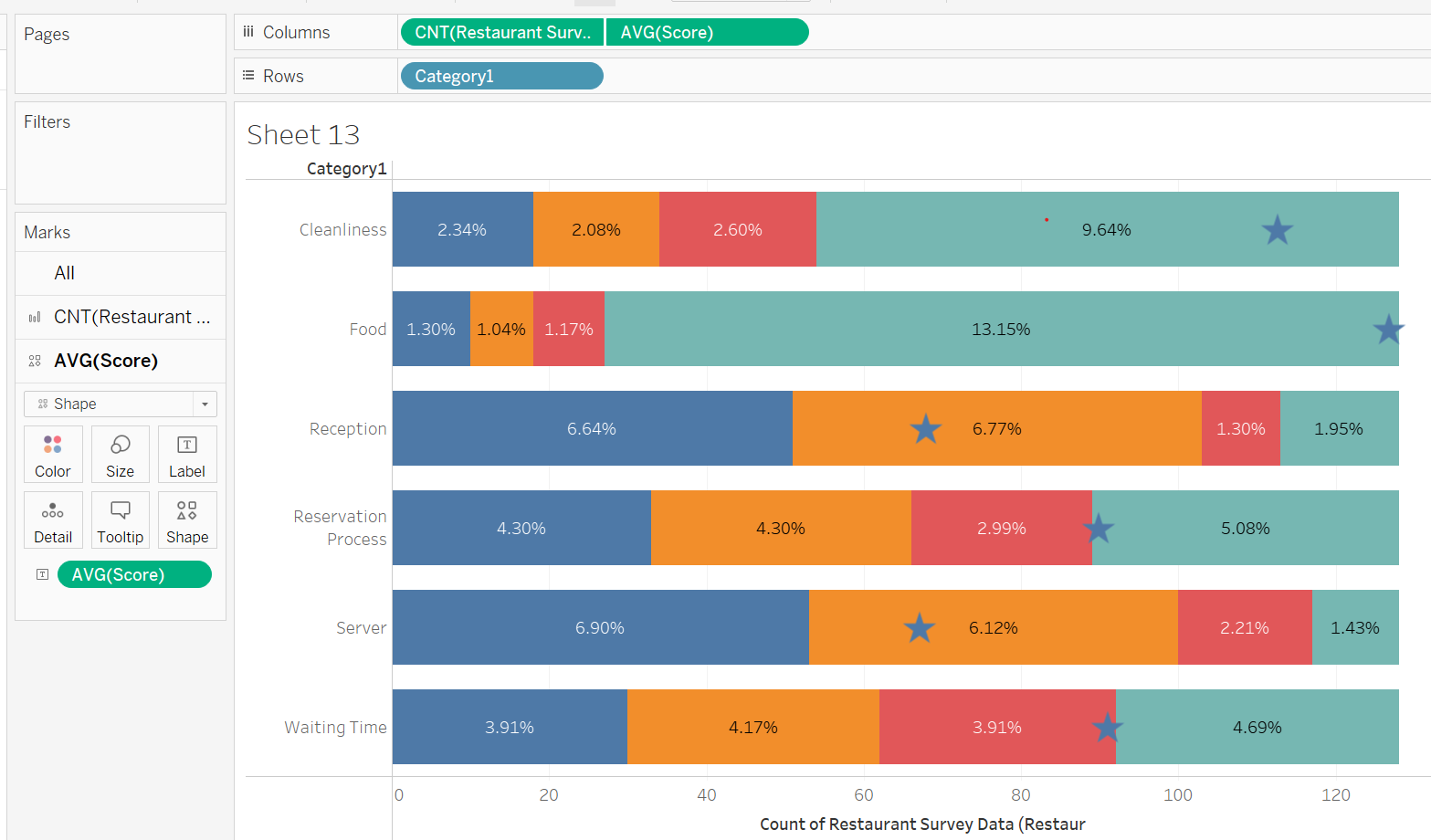Open the AVG(Score) pill on the Columns shelf

pos(707,31)
